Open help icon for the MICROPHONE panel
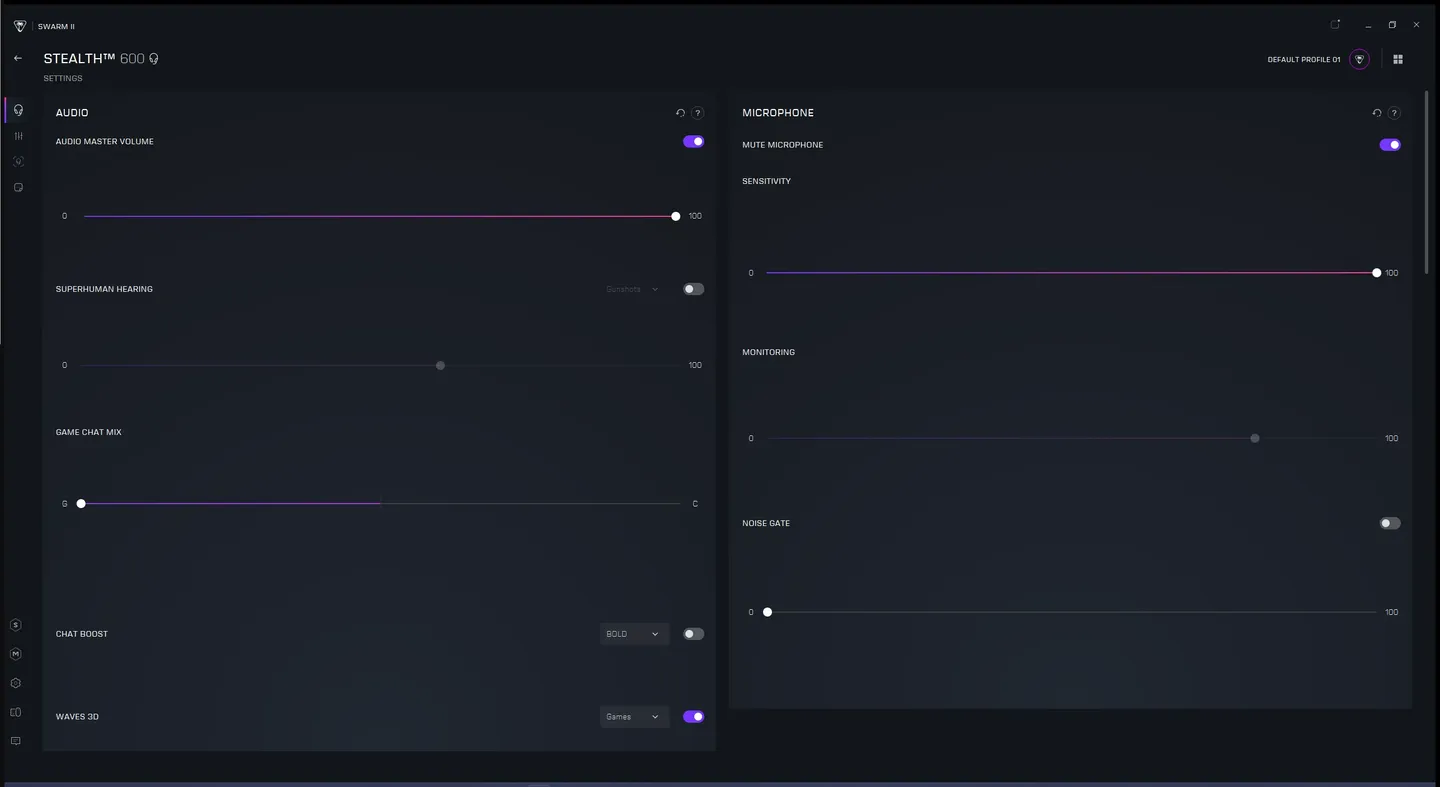Image resolution: width=1440 pixels, height=787 pixels. [x=1395, y=113]
